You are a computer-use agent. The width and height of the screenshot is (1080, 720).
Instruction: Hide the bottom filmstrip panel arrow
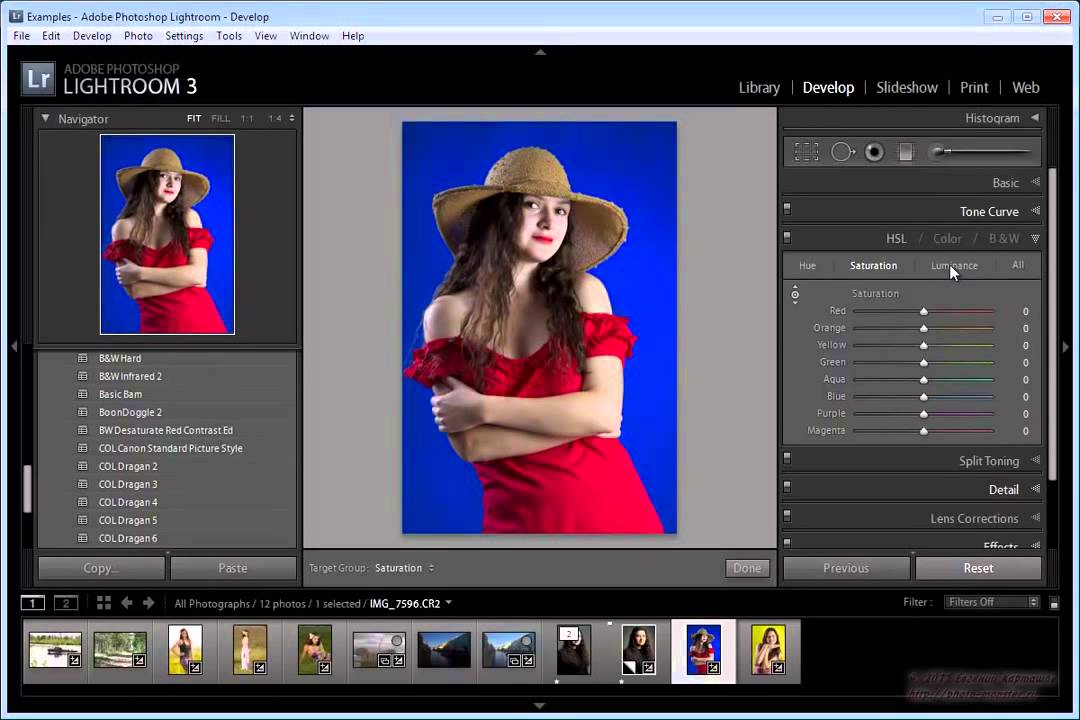[539, 706]
